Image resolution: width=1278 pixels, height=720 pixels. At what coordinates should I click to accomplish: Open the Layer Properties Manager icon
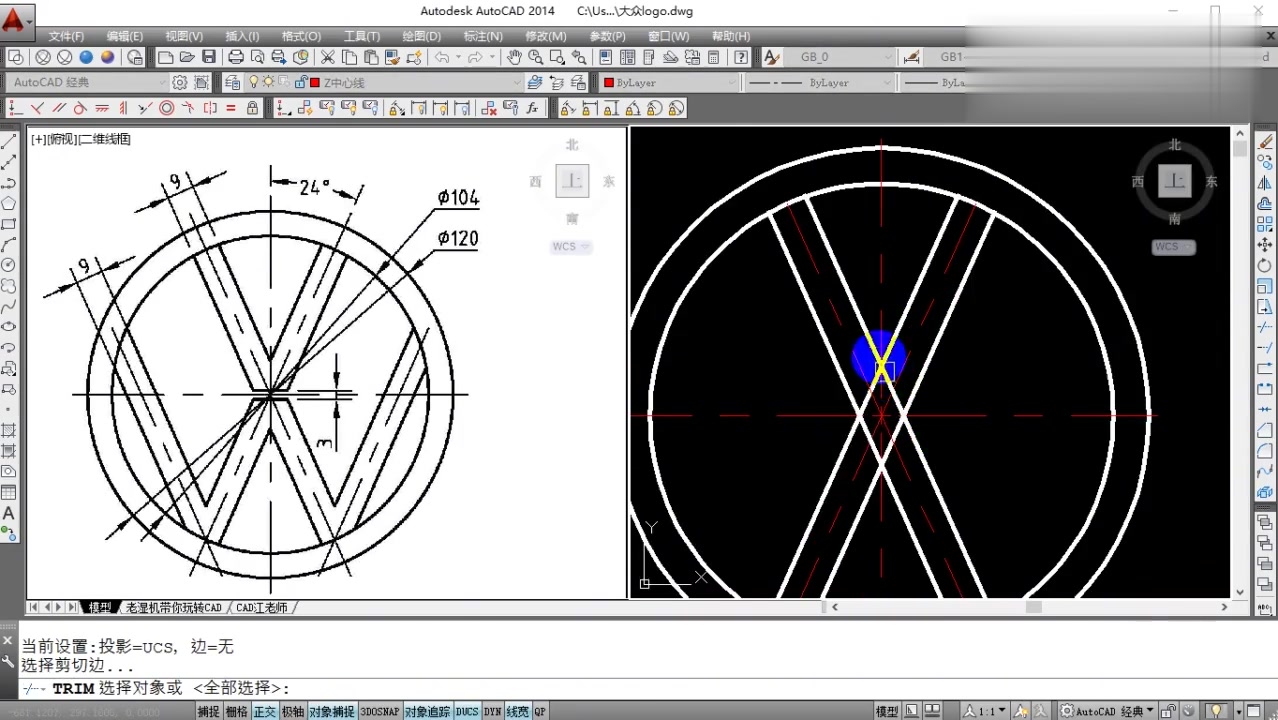click(234, 82)
